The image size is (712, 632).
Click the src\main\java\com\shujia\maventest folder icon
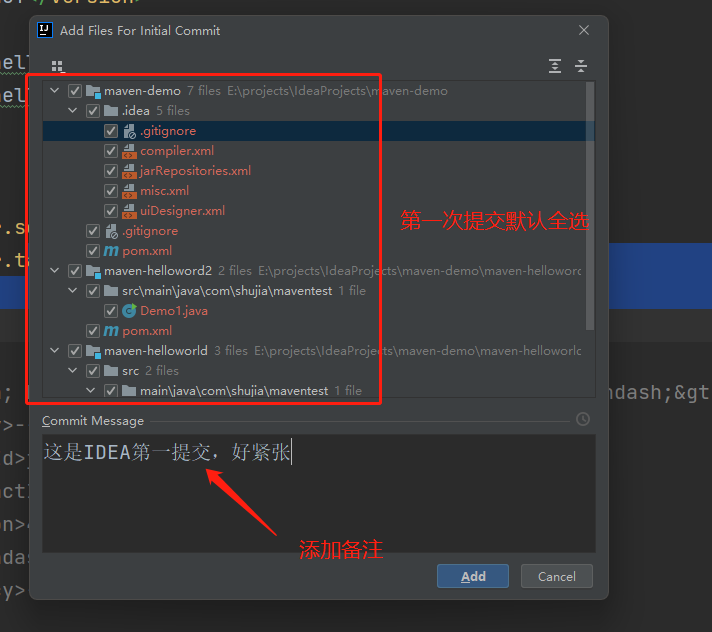(111, 291)
